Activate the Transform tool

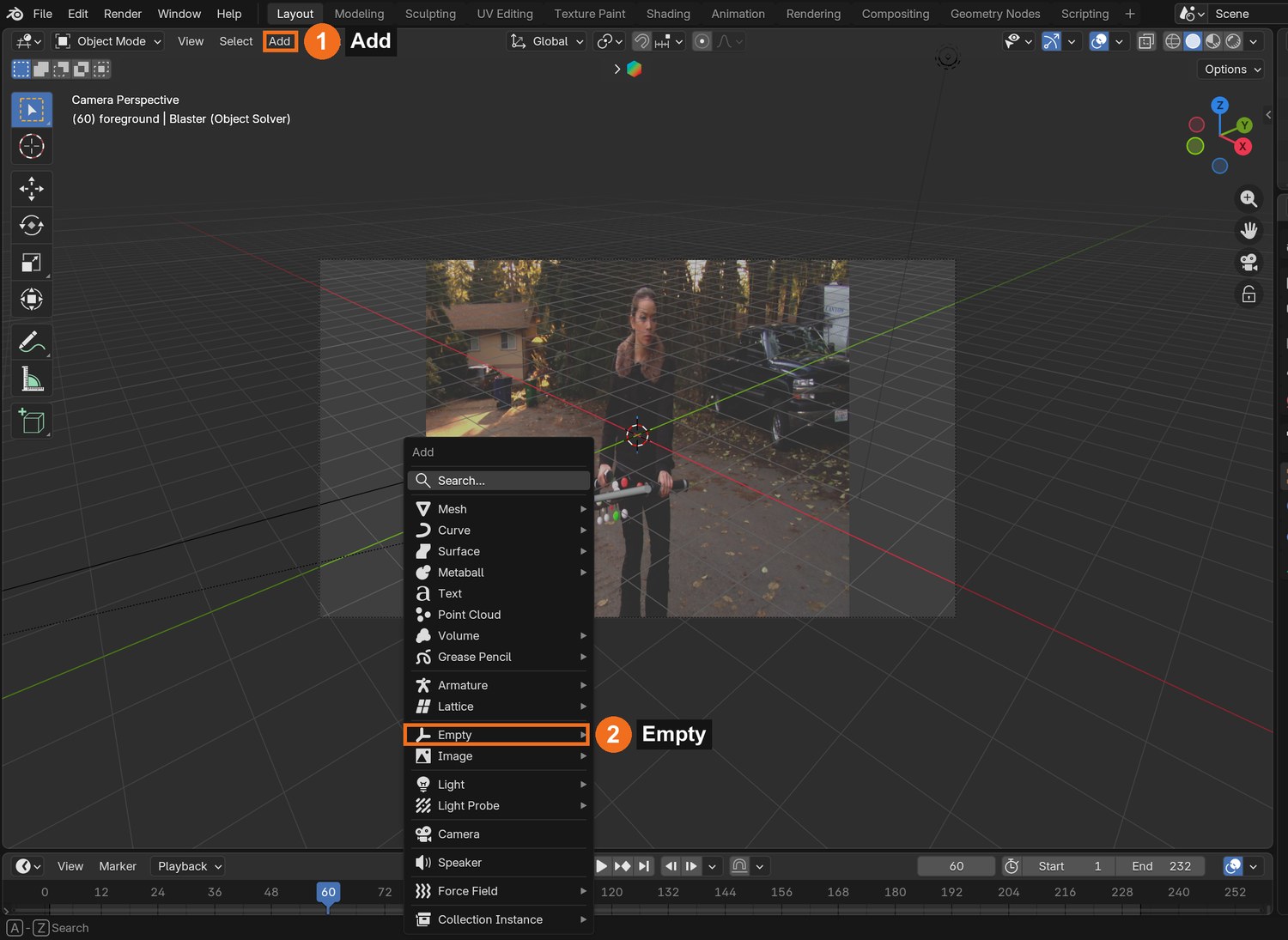(x=32, y=300)
